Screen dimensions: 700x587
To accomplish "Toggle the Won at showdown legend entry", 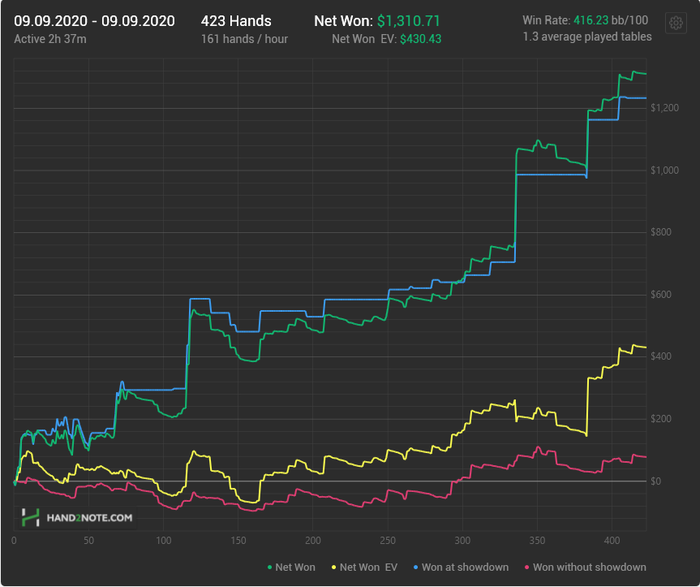I will click(461, 567).
